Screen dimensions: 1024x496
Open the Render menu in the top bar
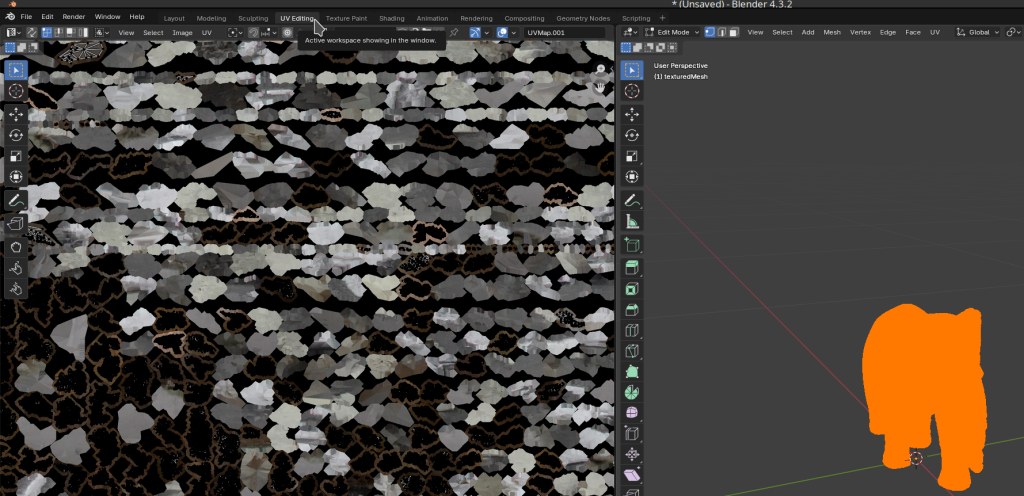[74, 16]
